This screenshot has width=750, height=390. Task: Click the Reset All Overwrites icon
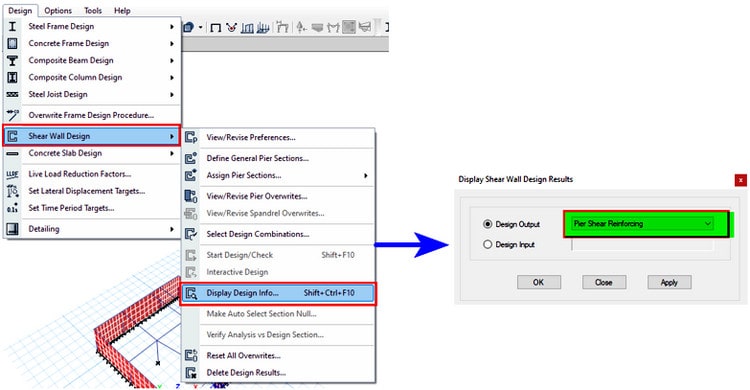[191, 356]
